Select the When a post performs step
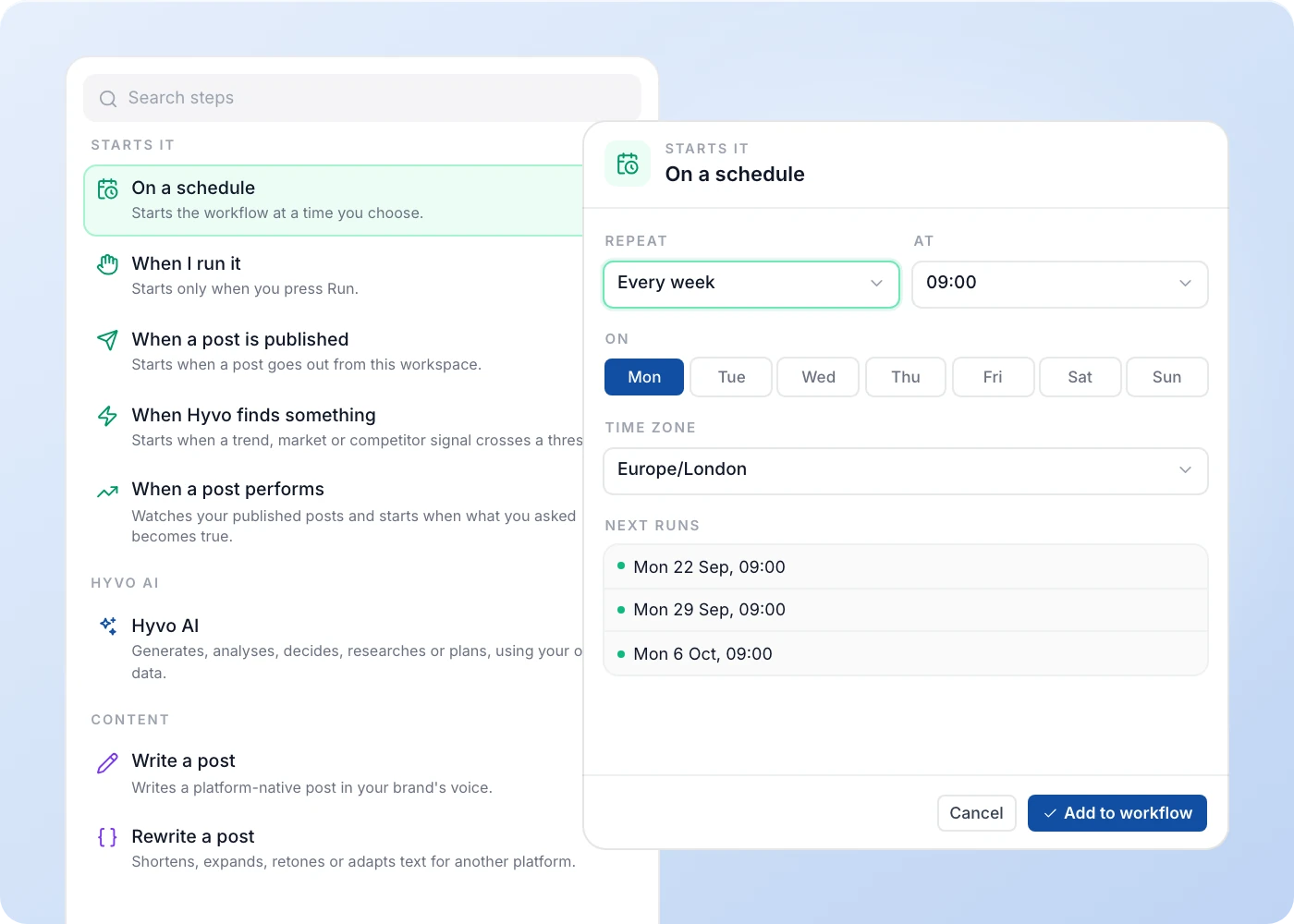The width and height of the screenshot is (1294, 924). [x=334, y=512]
